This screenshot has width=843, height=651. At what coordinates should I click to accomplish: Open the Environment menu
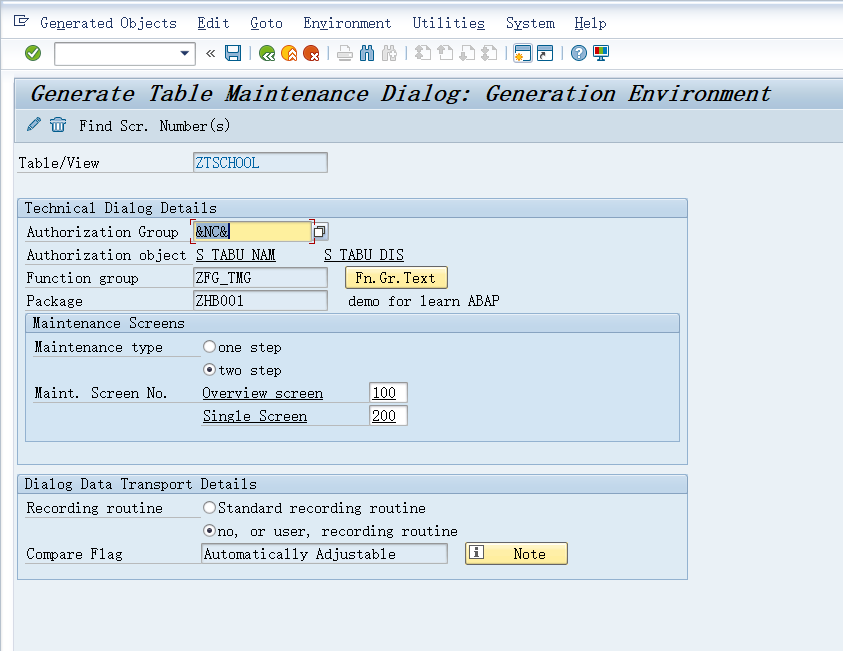347,23
